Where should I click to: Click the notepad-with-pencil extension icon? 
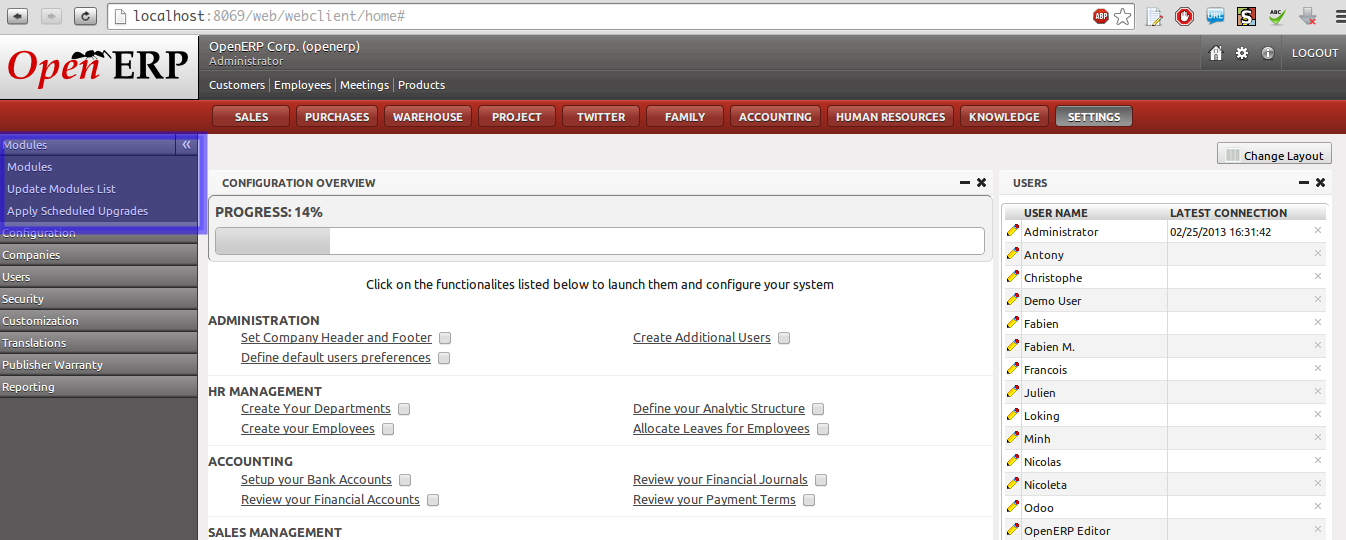pyautogui.click(x=1154, y=16)
